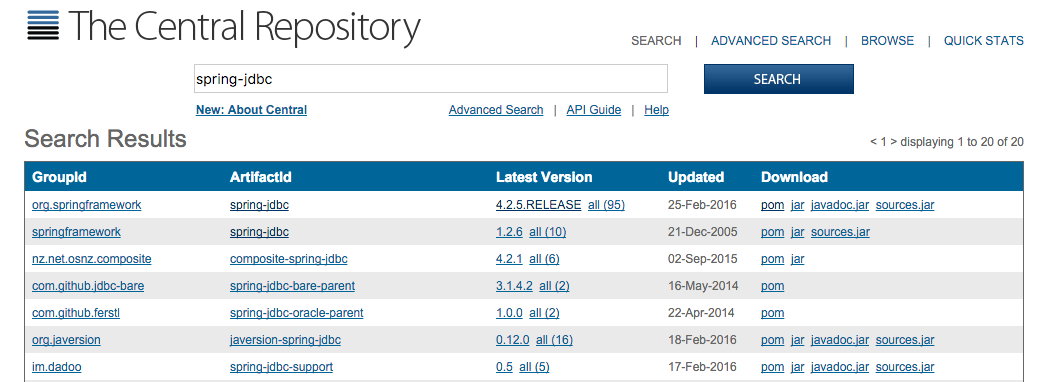Download sources.jar for javersion-spring-jdbc
1043x382 pixels.
point(905,340)
